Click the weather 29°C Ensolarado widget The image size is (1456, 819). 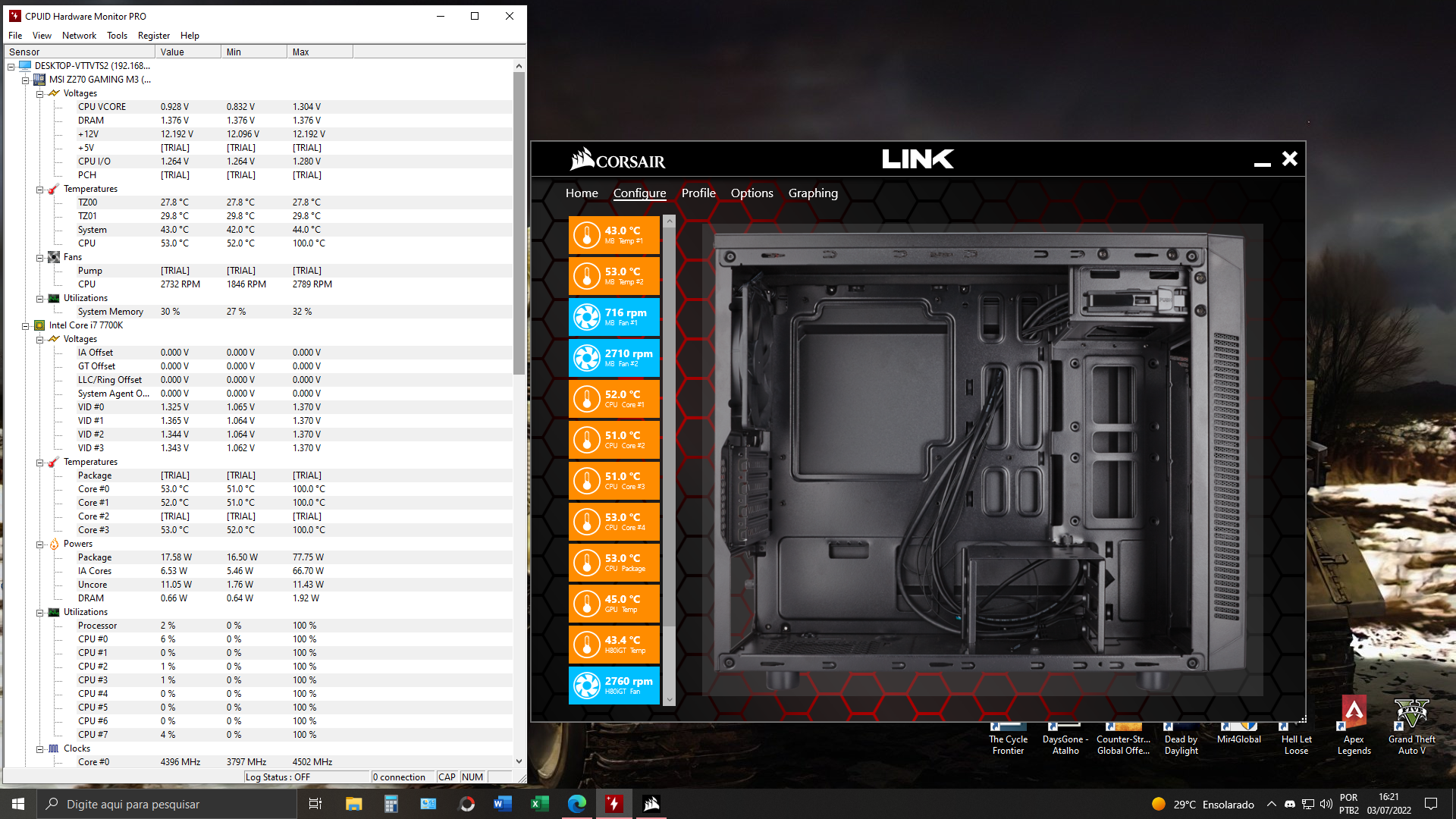pyautogui.click(x=1203, y=805)
